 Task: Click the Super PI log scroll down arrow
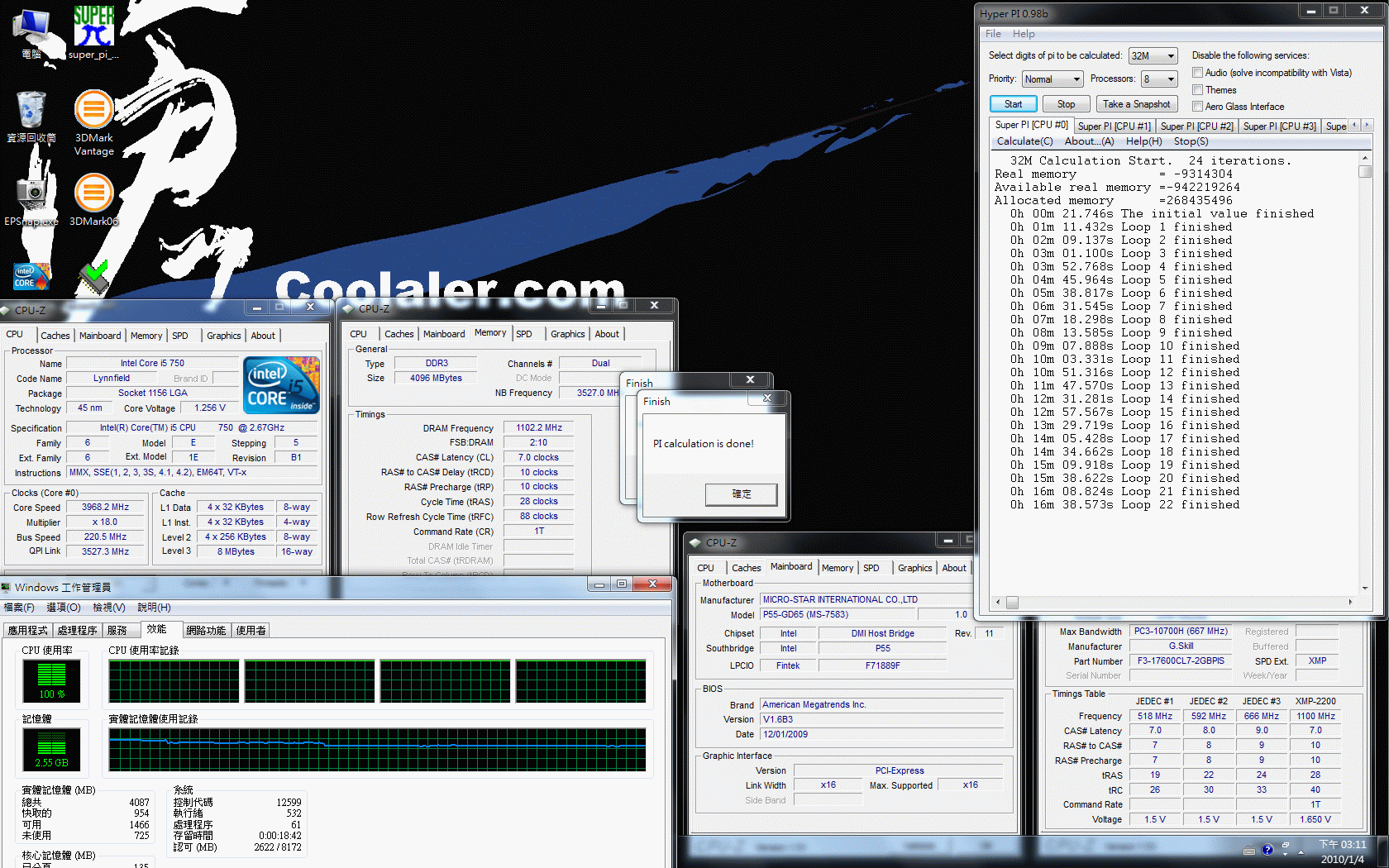(x=1365, y=589)
